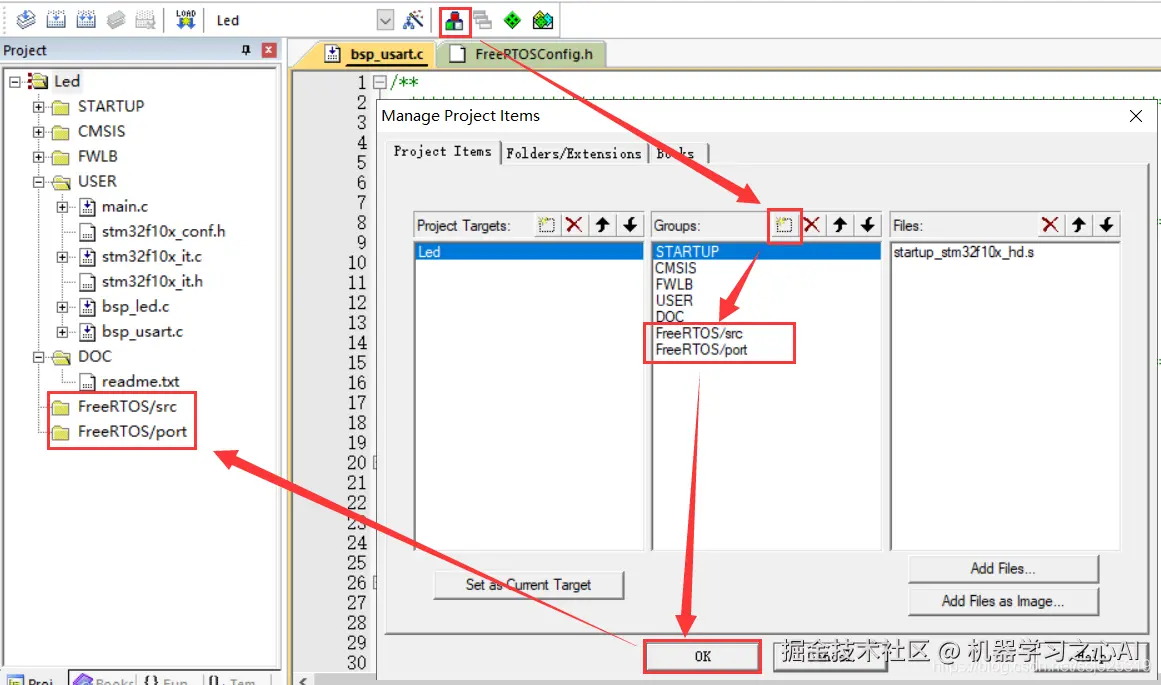Select stm32f10x_conf.h in the project tree

(x=163, y=232)
